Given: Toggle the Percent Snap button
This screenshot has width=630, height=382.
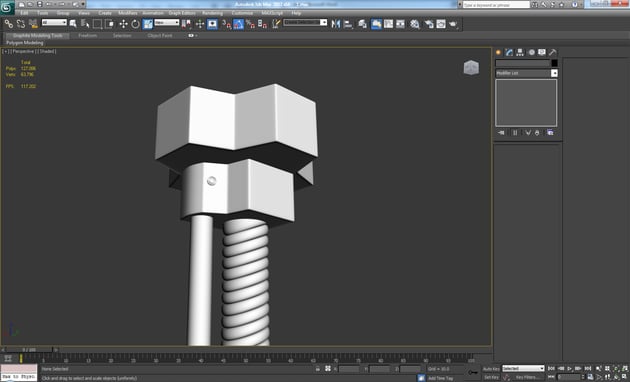Looking at the screenshot, I should (x=251, y=24).
